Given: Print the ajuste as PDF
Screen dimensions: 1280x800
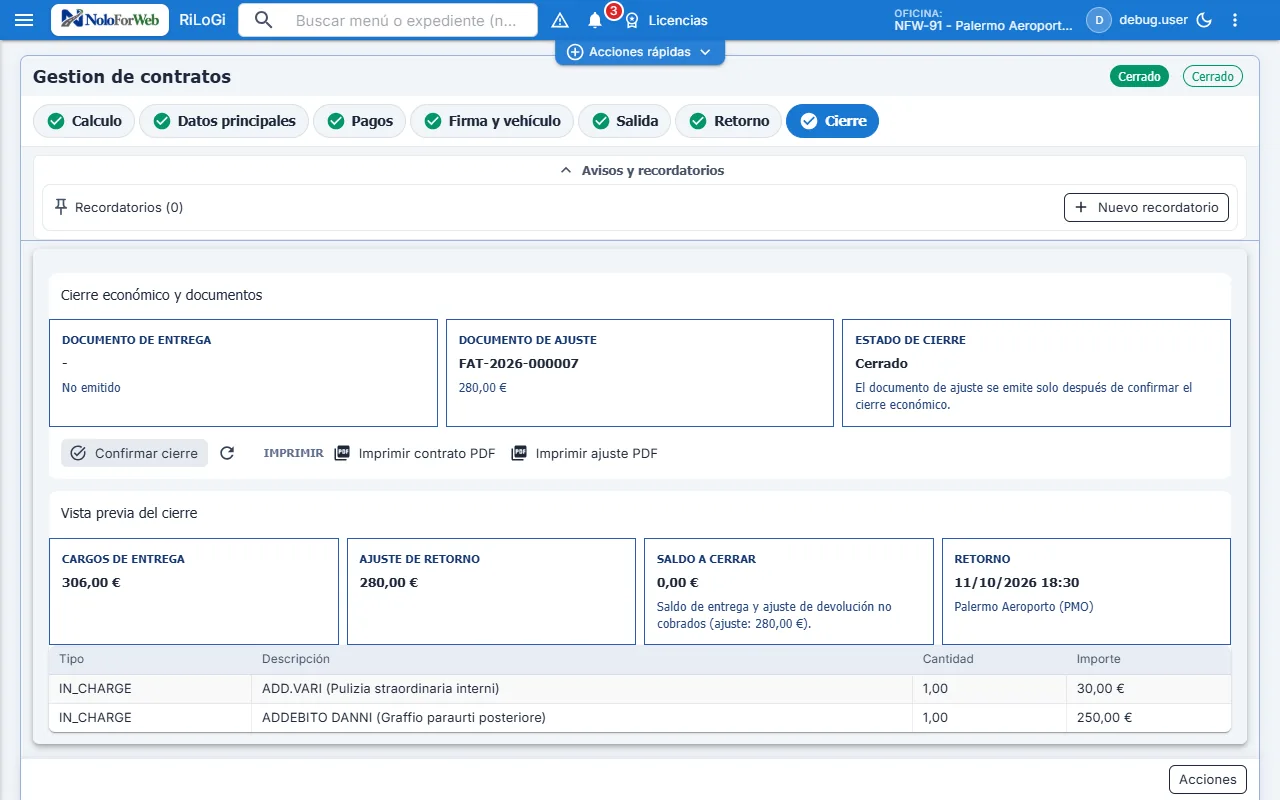Looking at the screenshot, I should [x=584, y=453].
